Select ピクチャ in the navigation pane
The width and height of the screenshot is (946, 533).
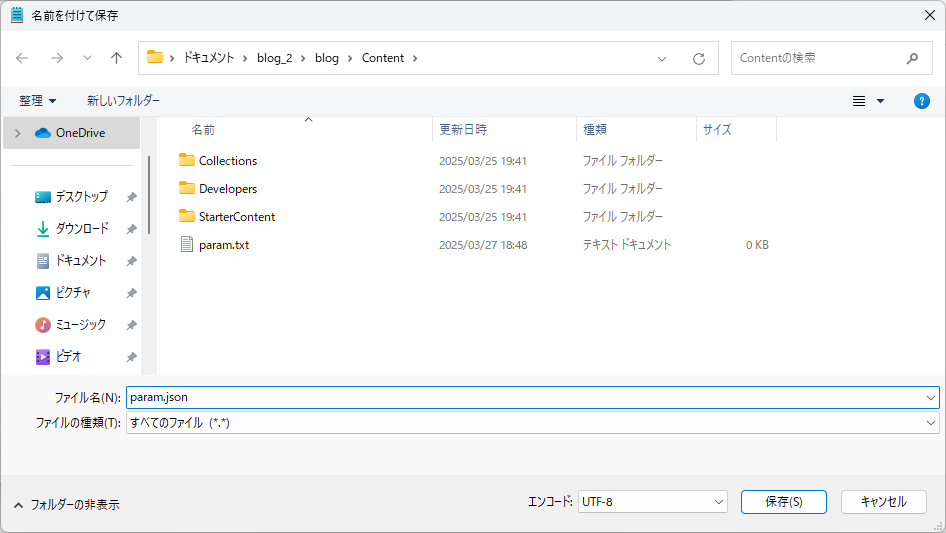(73, 293)
